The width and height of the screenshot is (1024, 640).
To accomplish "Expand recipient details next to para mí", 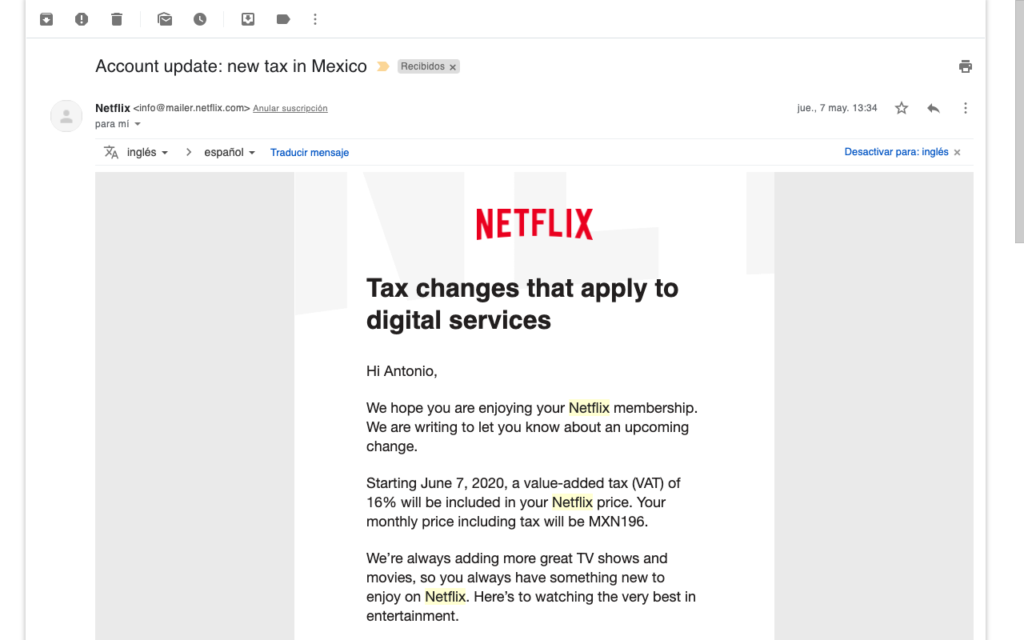I will pyautogui.click(x=137, y=124).
